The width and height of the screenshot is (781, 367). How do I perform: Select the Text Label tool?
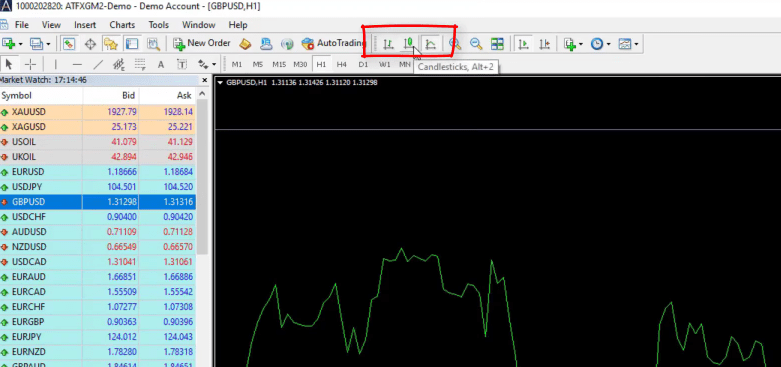click(x=182, y=64)
